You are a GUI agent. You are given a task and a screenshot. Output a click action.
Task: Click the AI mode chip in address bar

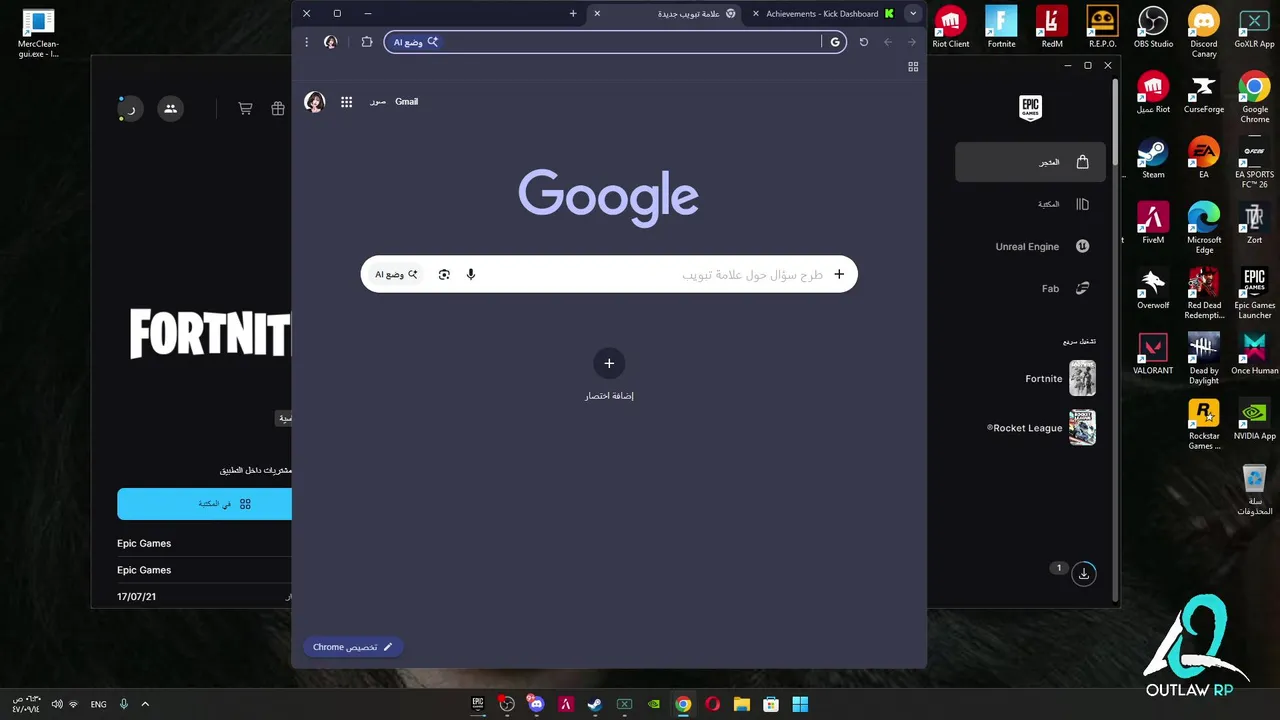(415, 42)
